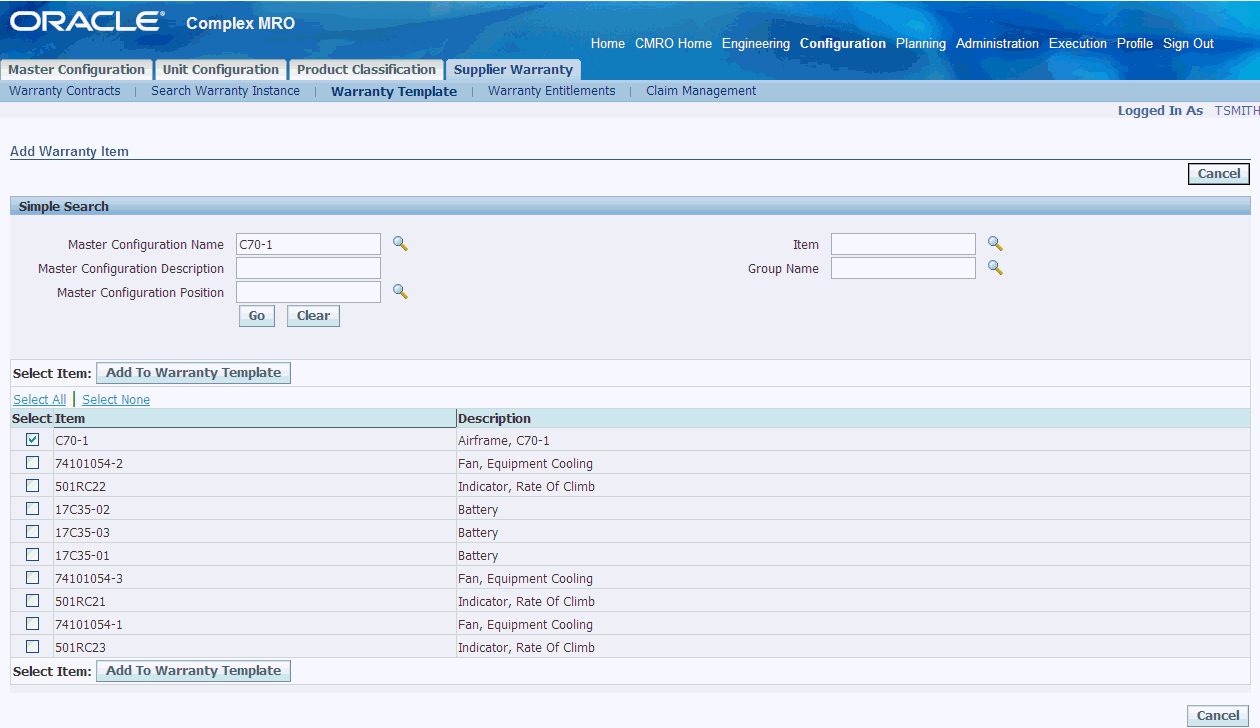Click the Home navigation link
The height and width of the screenshot is (728, 1260).
pos(608,44)
